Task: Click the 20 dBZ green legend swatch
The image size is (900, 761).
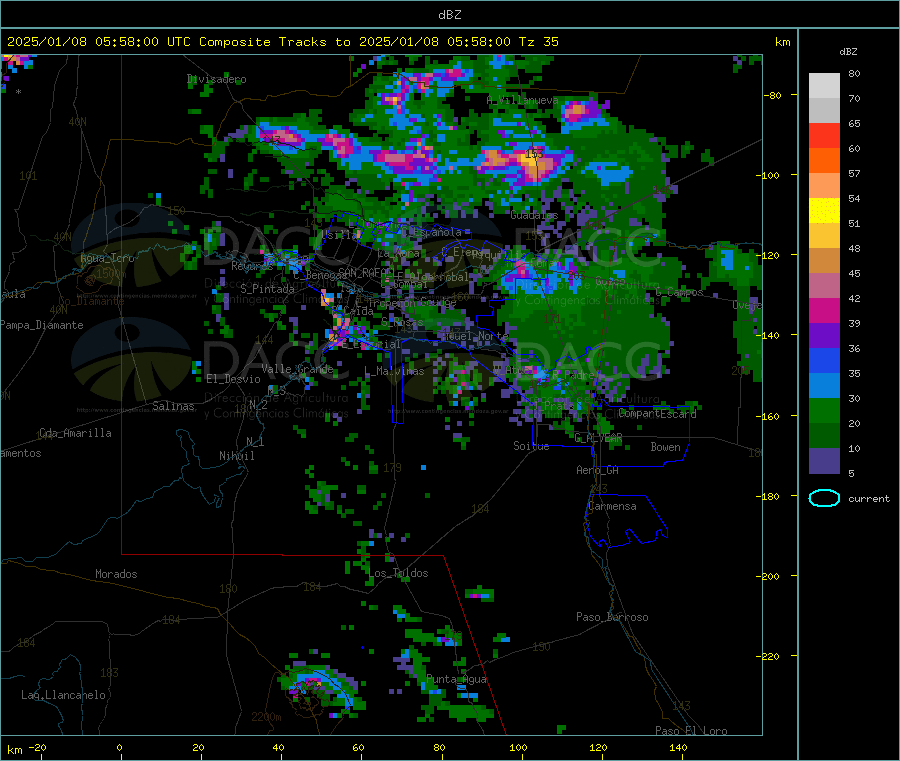Action: 824,410
